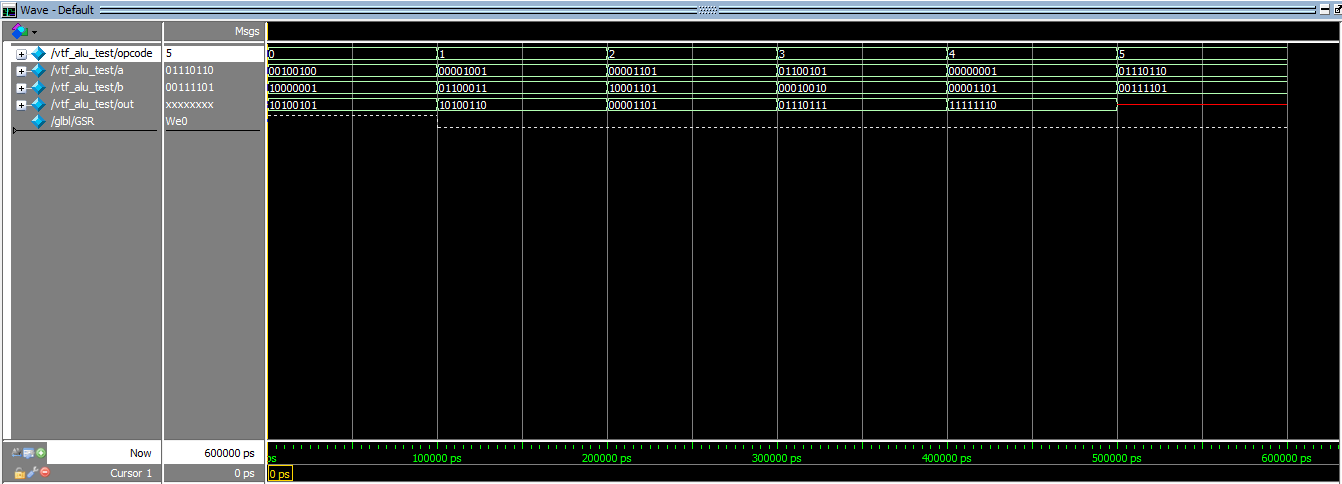This screenshot has width=1342, height=484.
Task: Click the red undefined out waveform segment
Action: point(1202,105)
